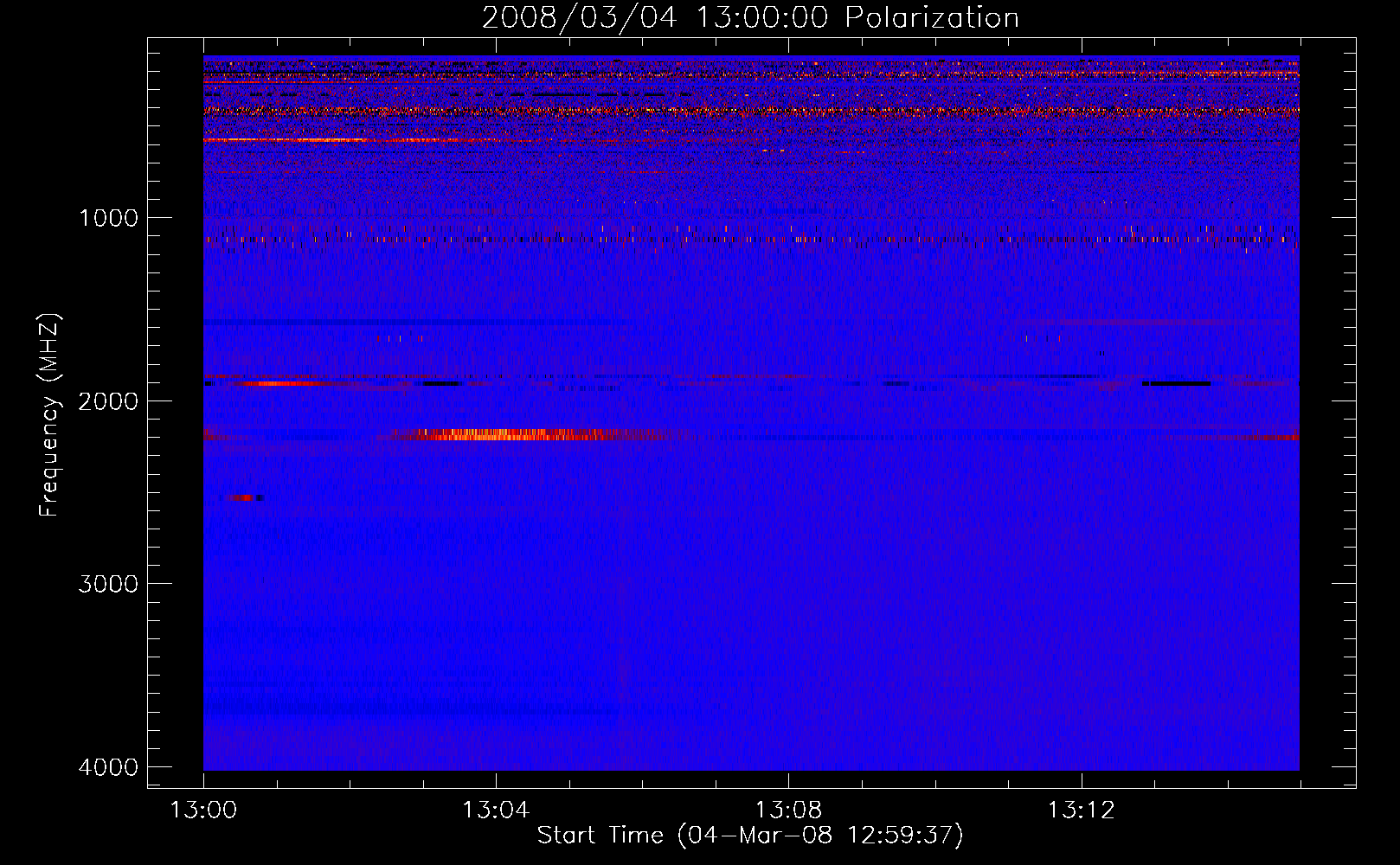Click the "Frequency (MHZ)" axis label

coord(50,415)
